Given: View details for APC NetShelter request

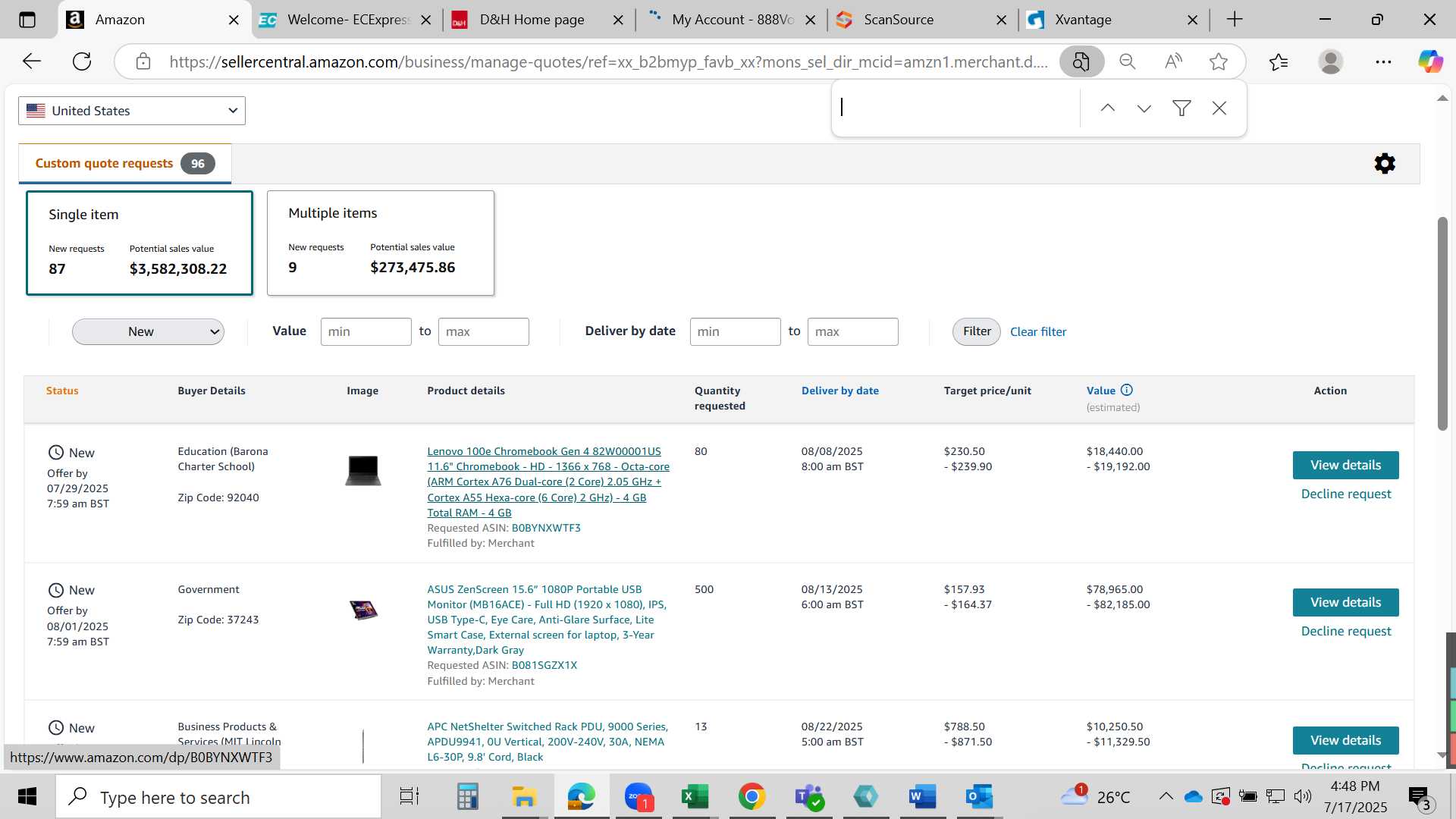Looking at the screenshot, I should click(1345, 740).
